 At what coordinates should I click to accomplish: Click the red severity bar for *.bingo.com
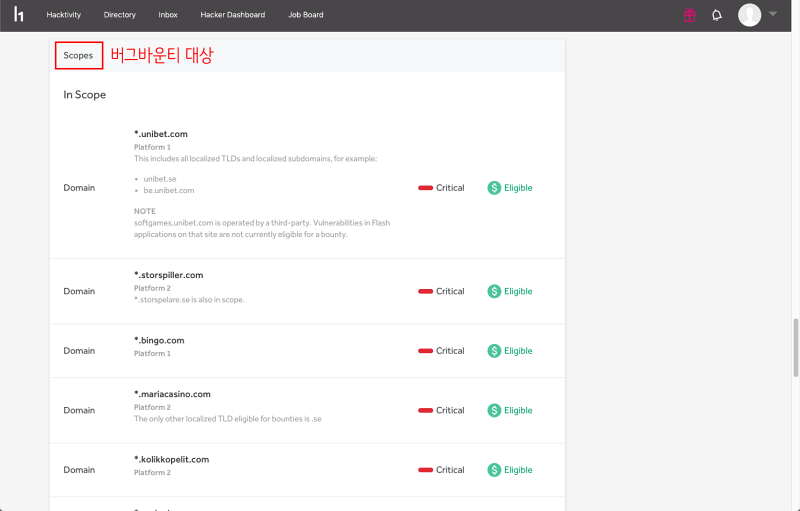click(x=426, y=351)
